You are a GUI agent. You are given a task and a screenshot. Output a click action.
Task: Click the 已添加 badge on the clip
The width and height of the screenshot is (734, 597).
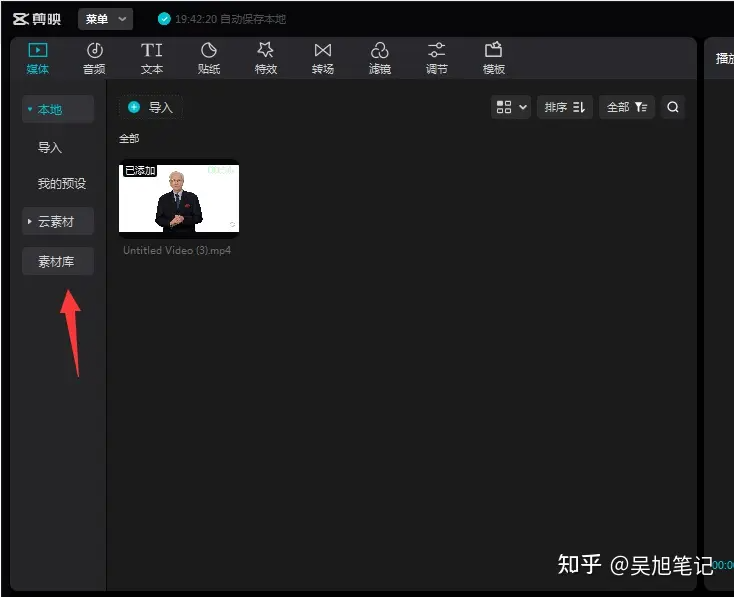140,170
